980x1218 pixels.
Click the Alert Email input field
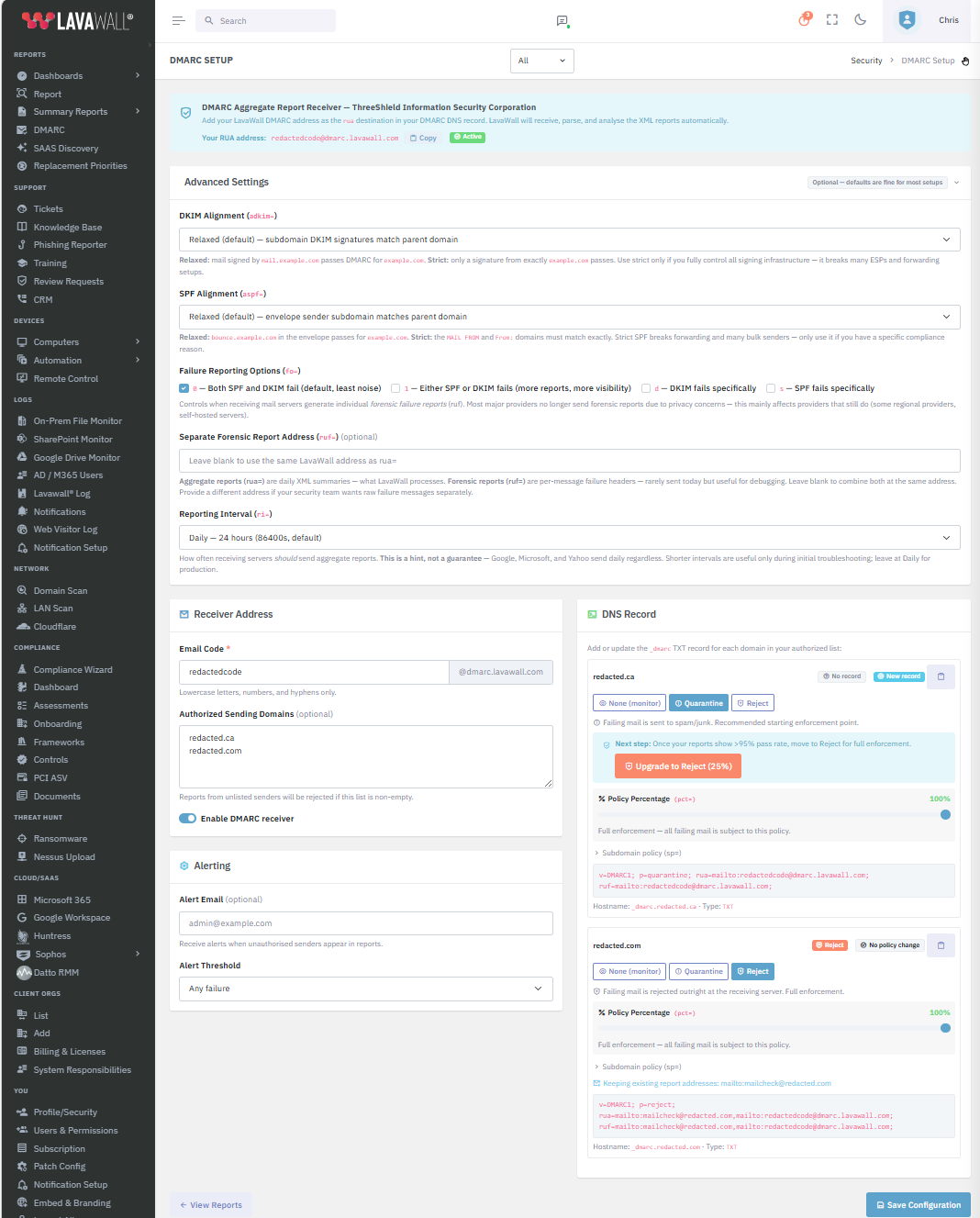point(366,923)
